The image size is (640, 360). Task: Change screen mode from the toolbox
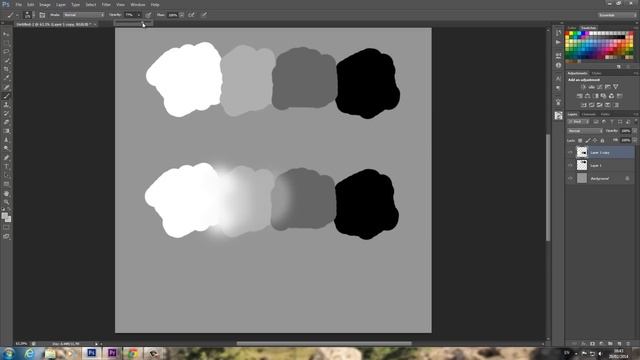tap(6, 236)
